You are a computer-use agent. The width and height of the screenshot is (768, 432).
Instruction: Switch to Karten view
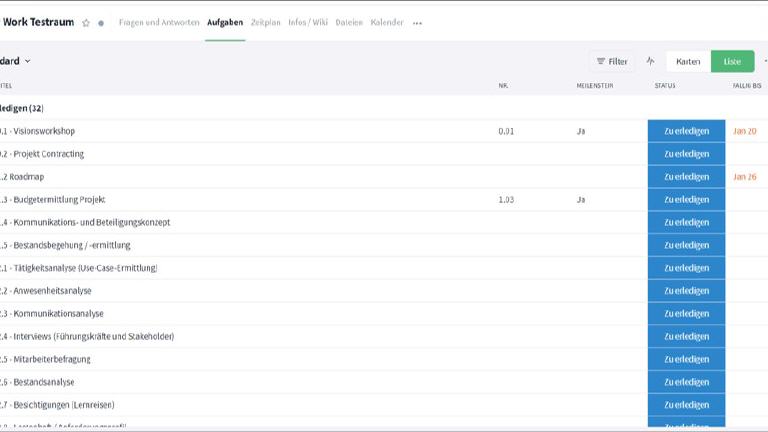688,61
